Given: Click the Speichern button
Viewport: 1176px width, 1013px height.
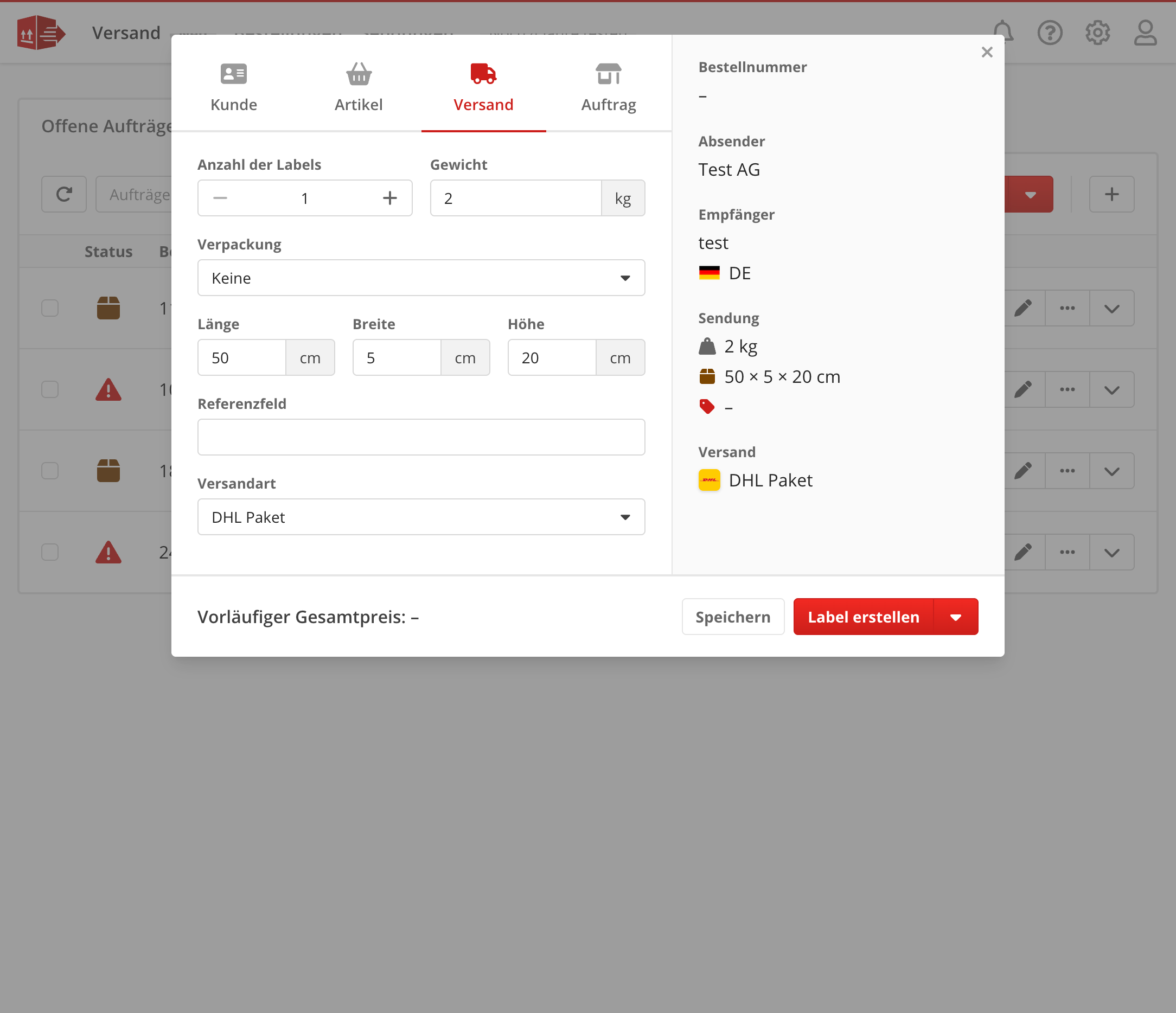Looking at the screenshot, I should pos(733,617).
